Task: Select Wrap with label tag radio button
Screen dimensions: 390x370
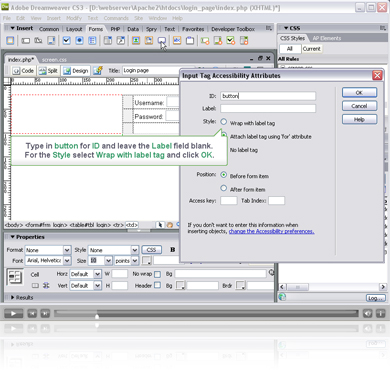Action: point(224,122)
